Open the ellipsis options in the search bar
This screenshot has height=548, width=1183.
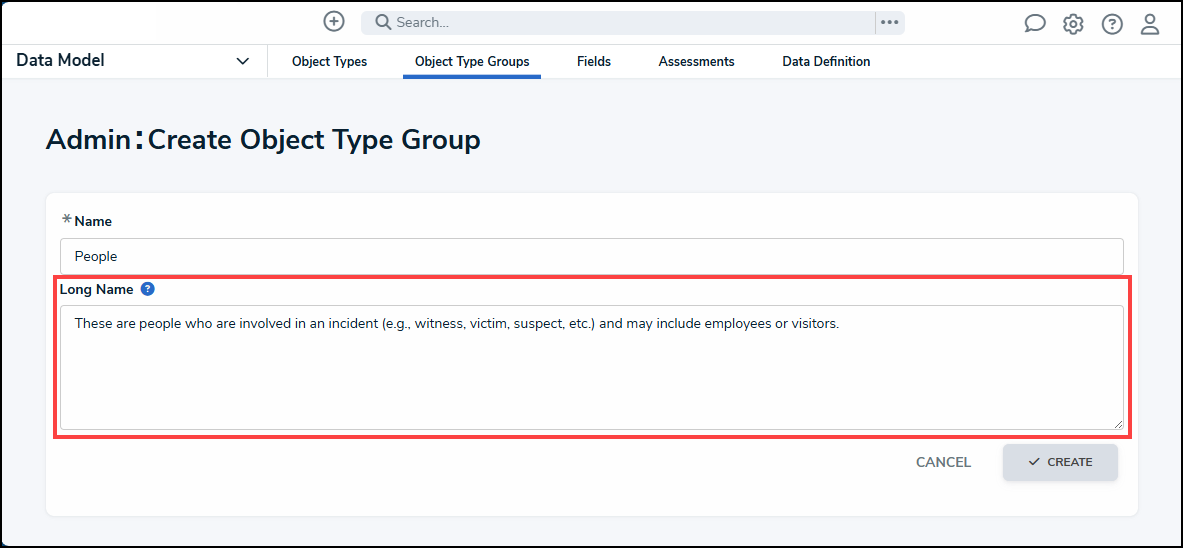coord(889,23)
